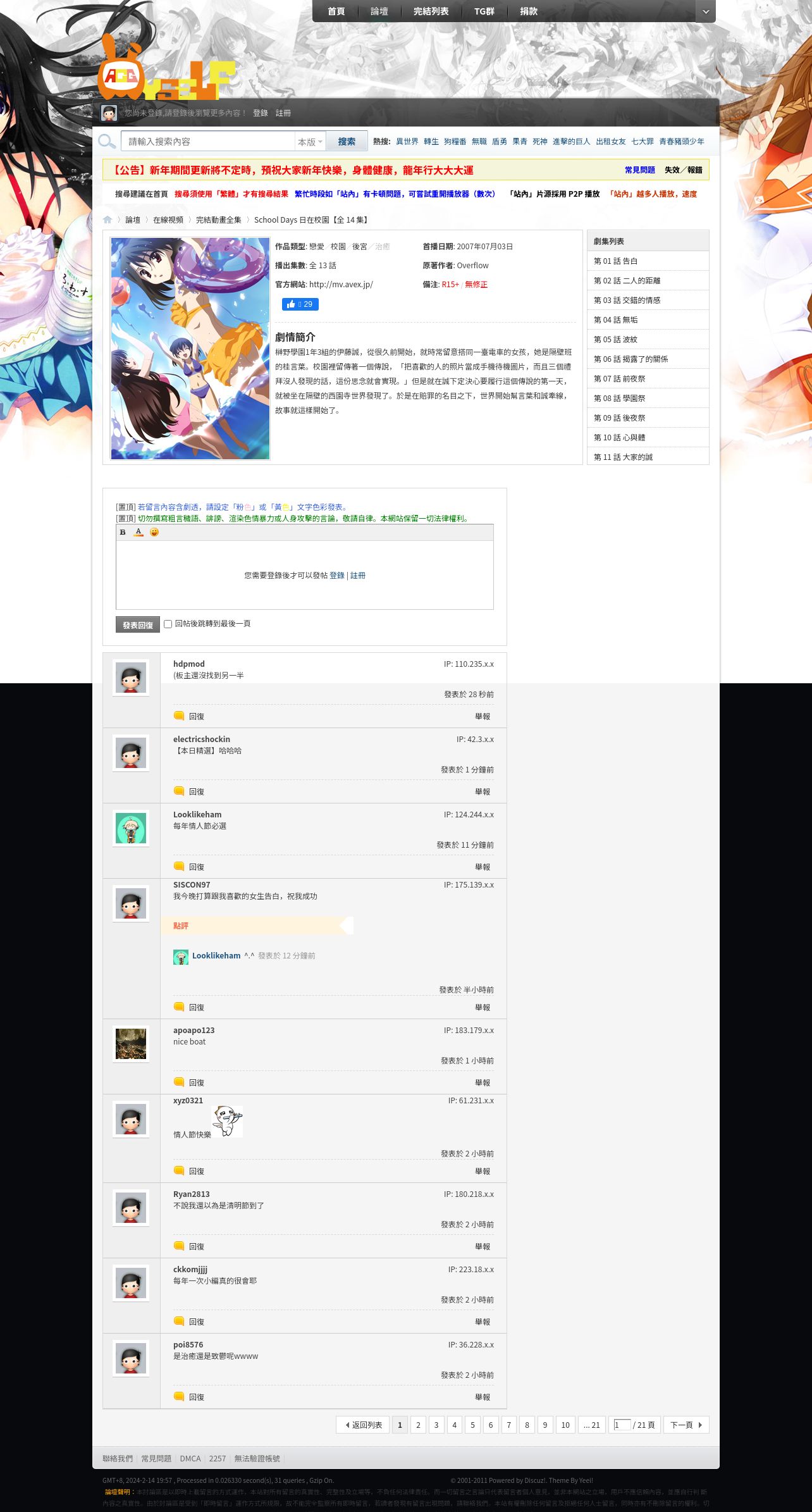Click hdpmod's avatar
Image resolution: width=812 pixels, height=1512 pixels.
[x=131, y=678]
